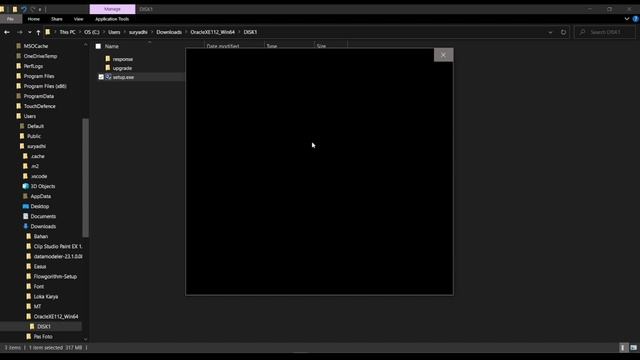The width and height of the screenshot is (640, 360).
Task: Select the response folder in the file list
Action: point(122,59)
